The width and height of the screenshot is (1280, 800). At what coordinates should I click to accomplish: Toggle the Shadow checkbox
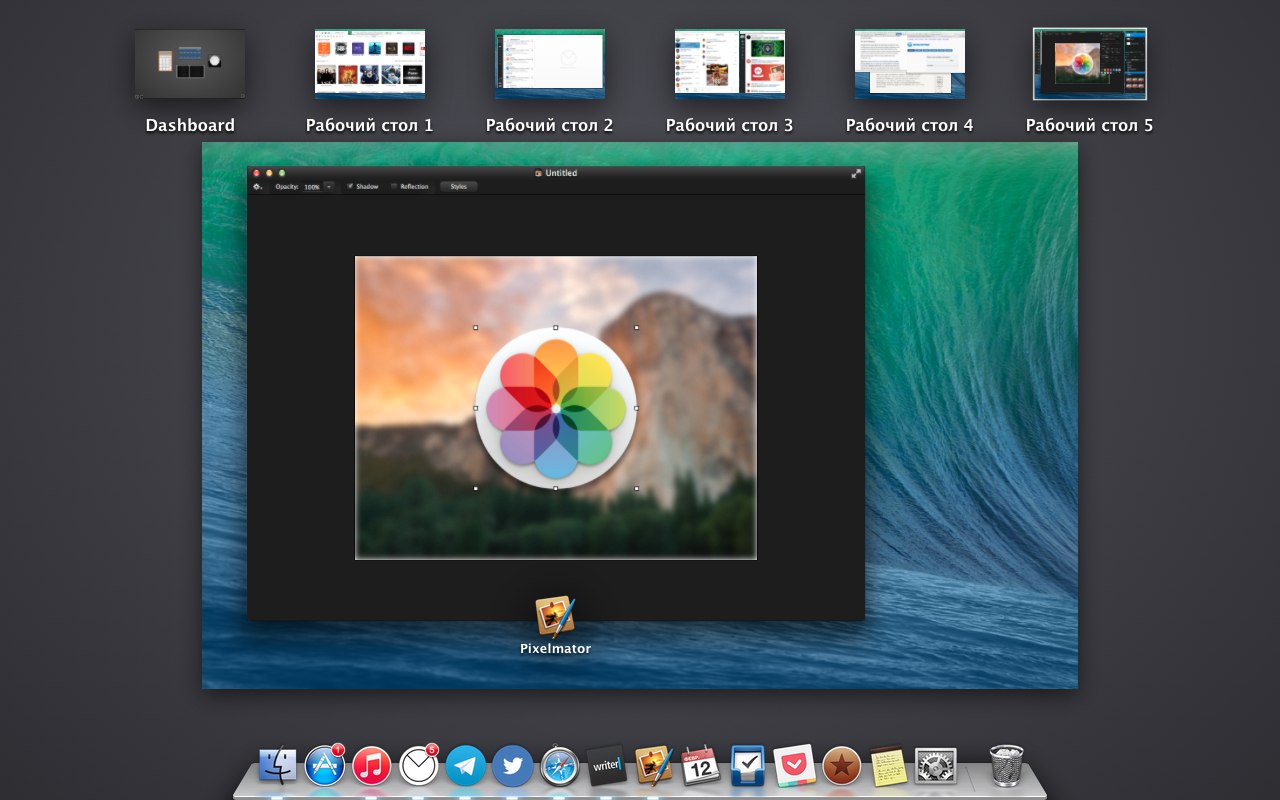tap(350, 187)
